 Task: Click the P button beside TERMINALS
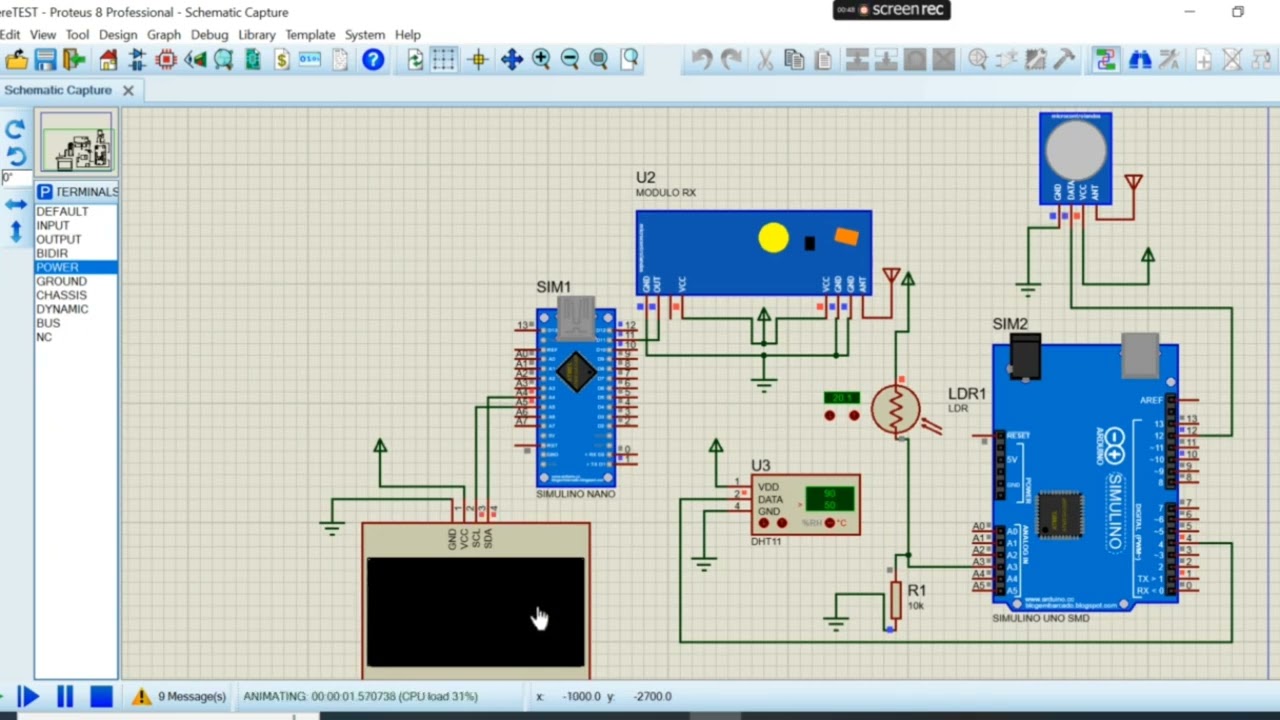pyautogui.click(x=44, y=191)
